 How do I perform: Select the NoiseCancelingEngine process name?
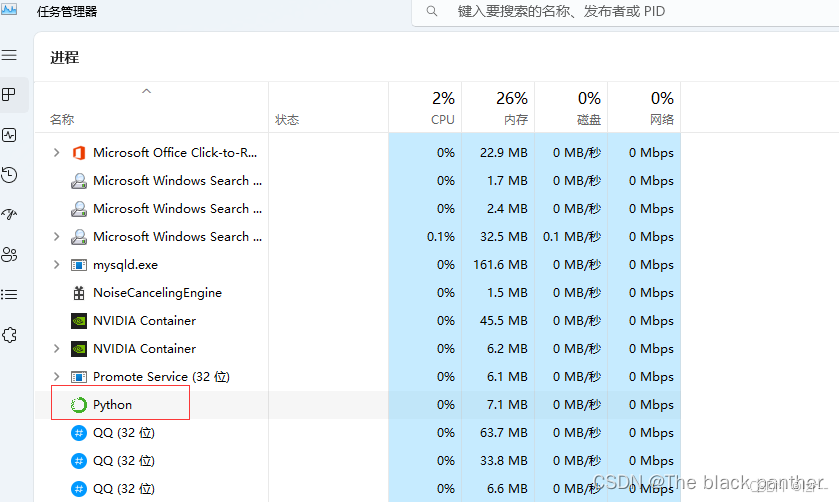click(157, 293)
